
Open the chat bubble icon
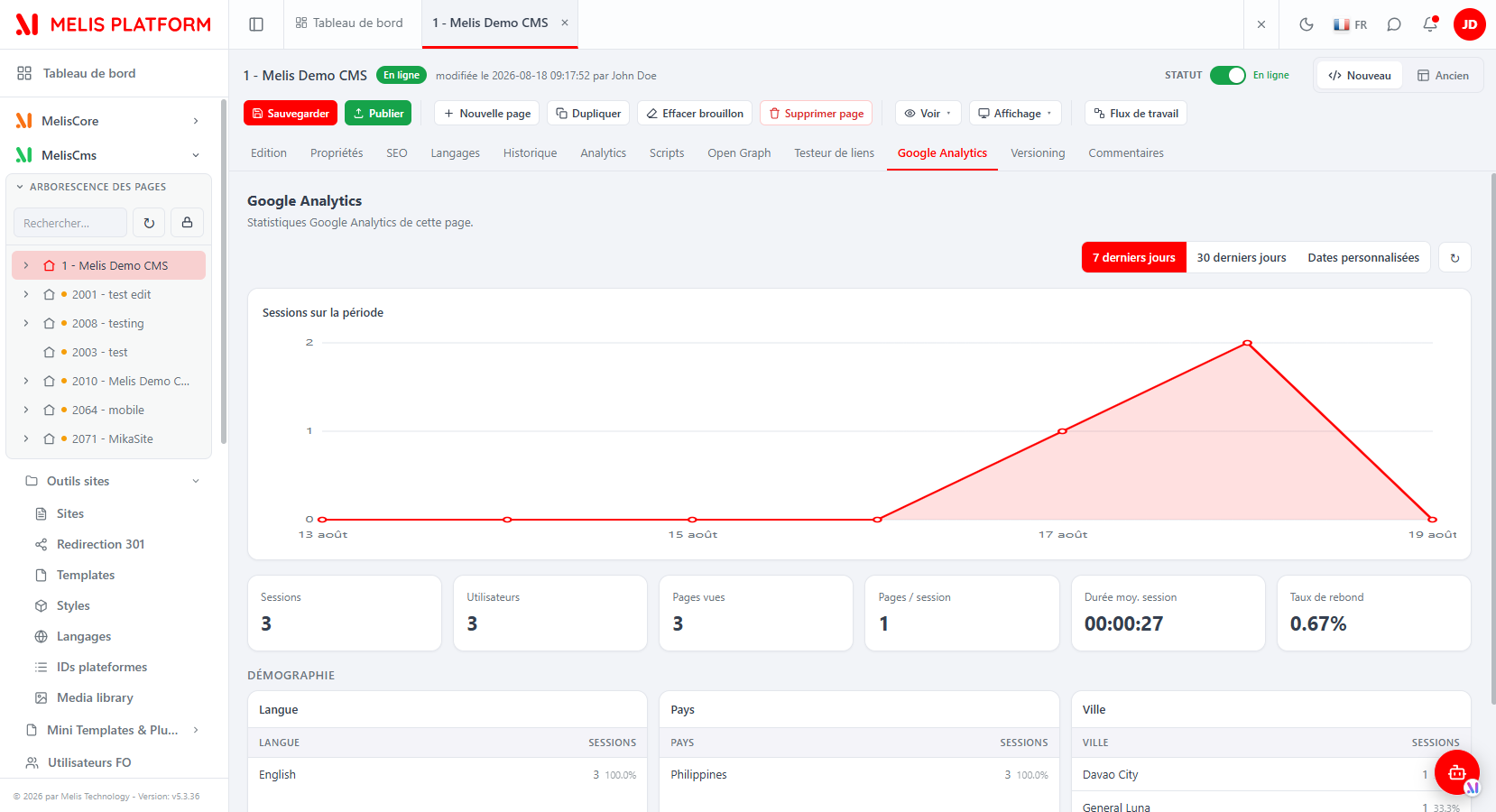click(x=1394, y=24)
